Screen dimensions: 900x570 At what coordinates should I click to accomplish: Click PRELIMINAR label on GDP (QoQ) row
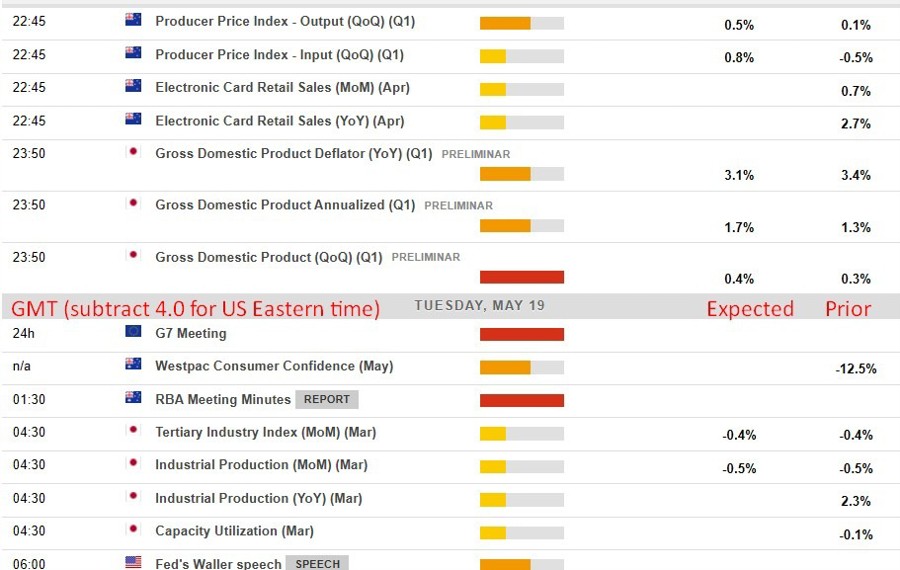point(426,258)
